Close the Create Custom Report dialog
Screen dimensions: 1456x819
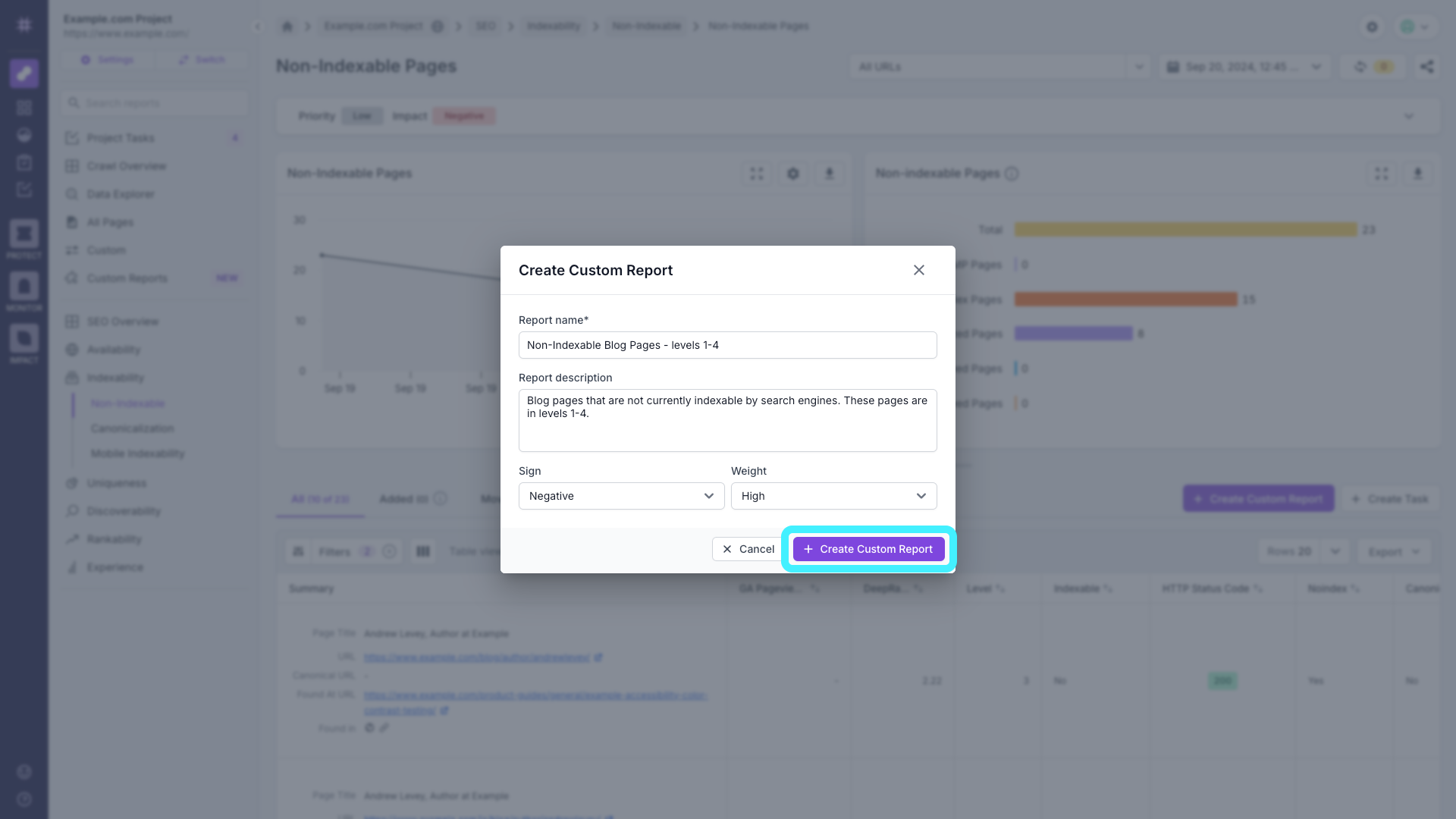[x=919, y=270]
